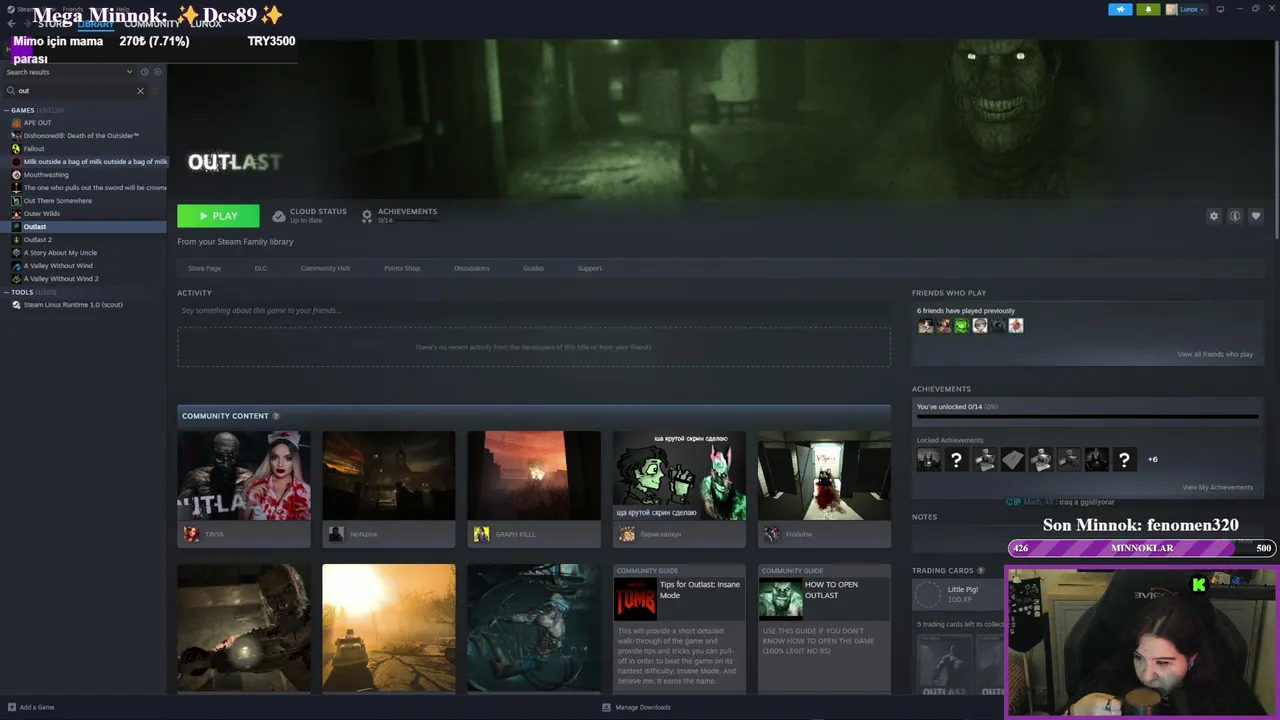Open the Lunox account dropdown

click(1186, 9)
